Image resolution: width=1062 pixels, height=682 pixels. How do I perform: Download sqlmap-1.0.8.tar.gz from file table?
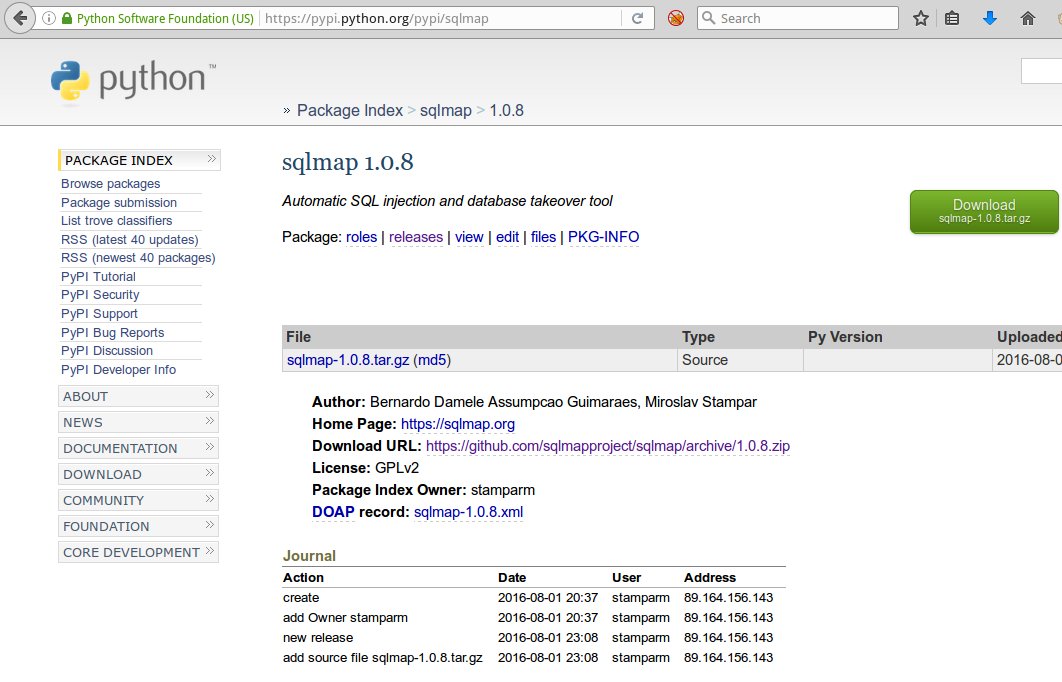point(348,360)
